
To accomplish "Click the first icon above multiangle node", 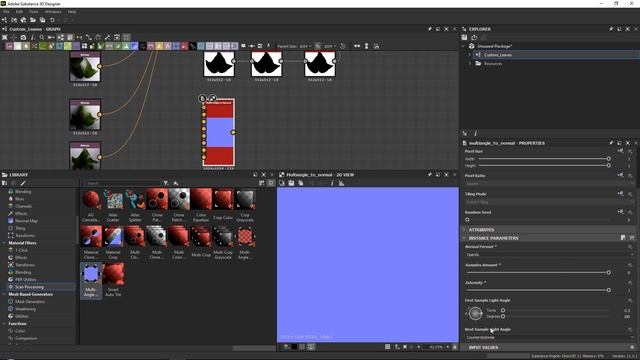I will point(202,98).
